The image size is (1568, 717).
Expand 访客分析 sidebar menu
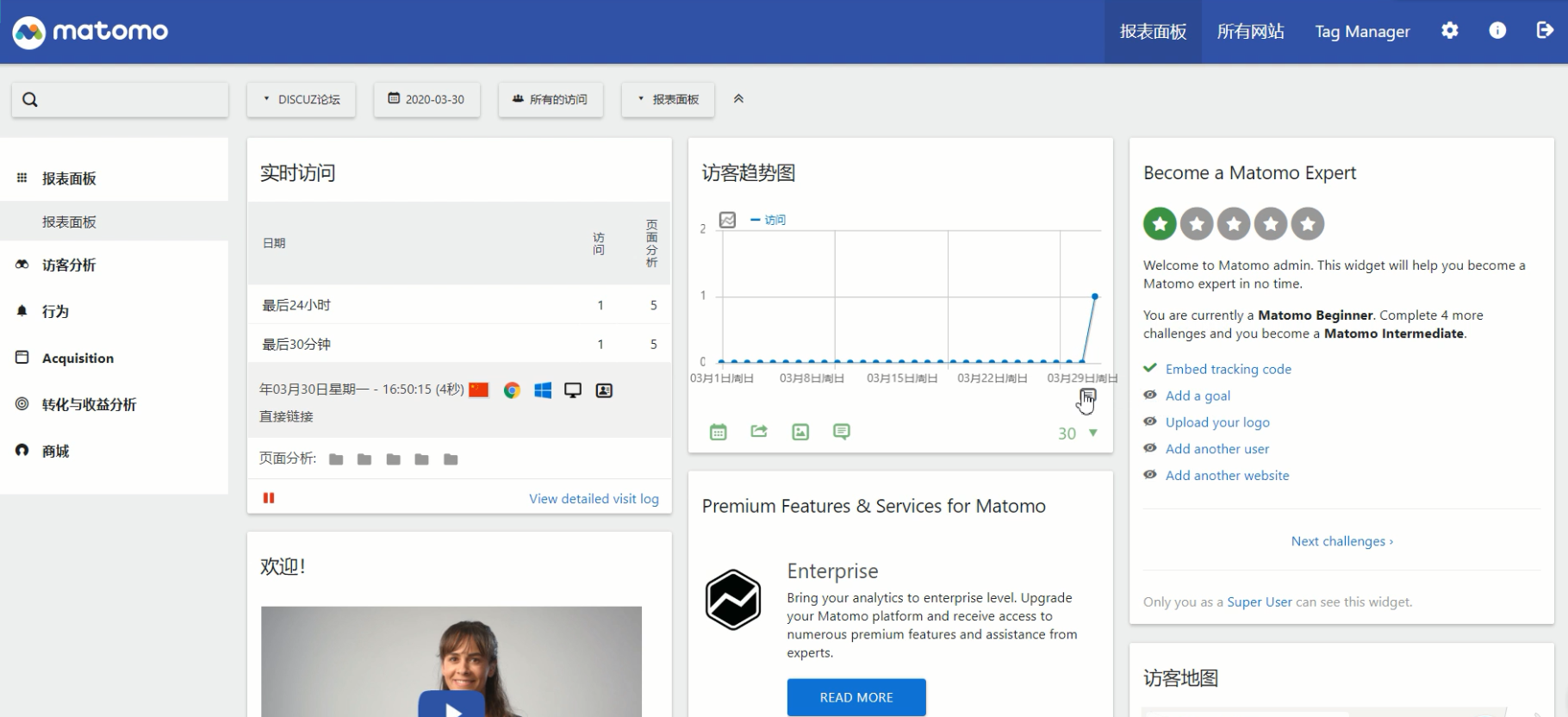tap(69, 265)
